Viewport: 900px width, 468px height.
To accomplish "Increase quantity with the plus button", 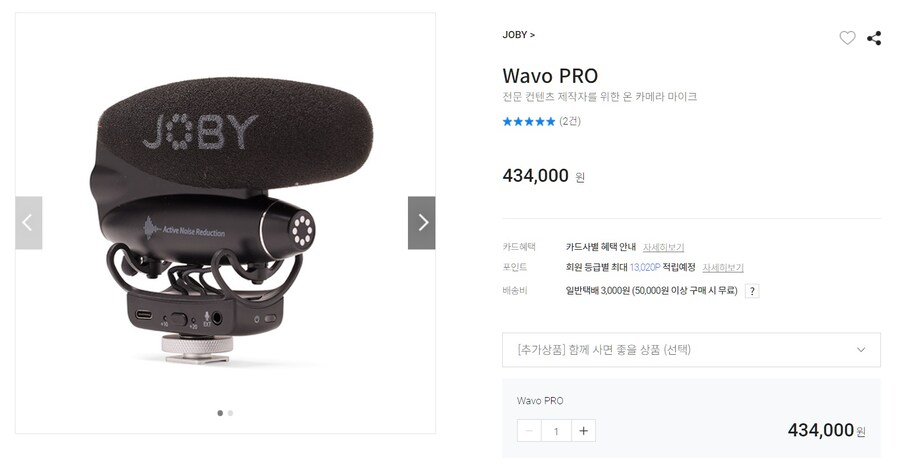I will (583, 431).
